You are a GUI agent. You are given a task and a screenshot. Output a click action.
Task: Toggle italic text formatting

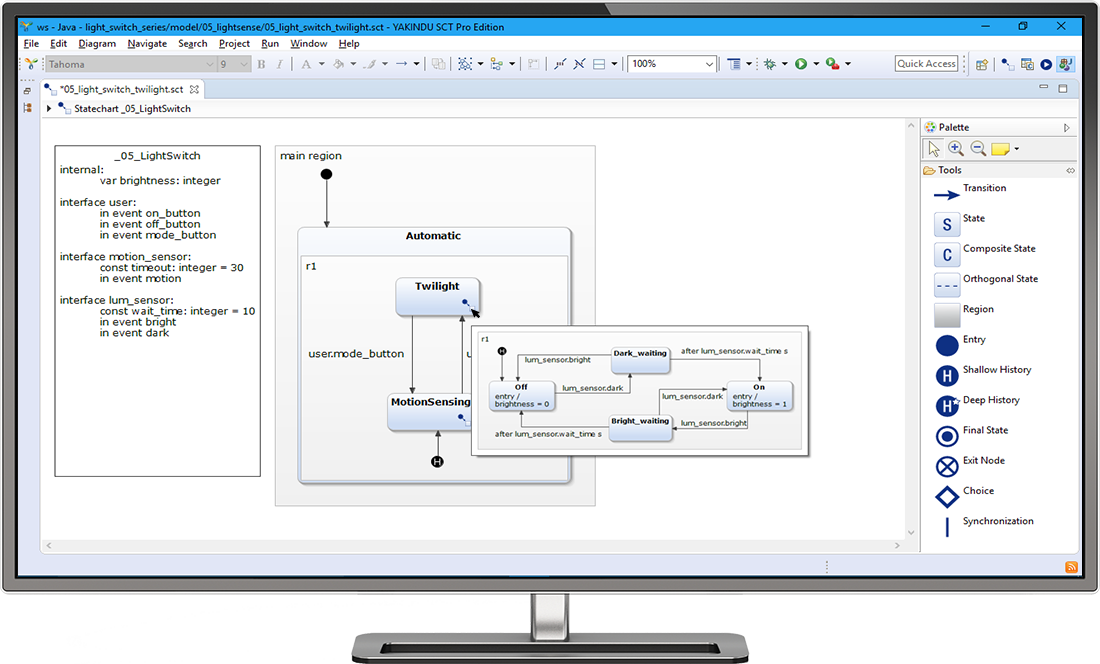tap(279, 63)
